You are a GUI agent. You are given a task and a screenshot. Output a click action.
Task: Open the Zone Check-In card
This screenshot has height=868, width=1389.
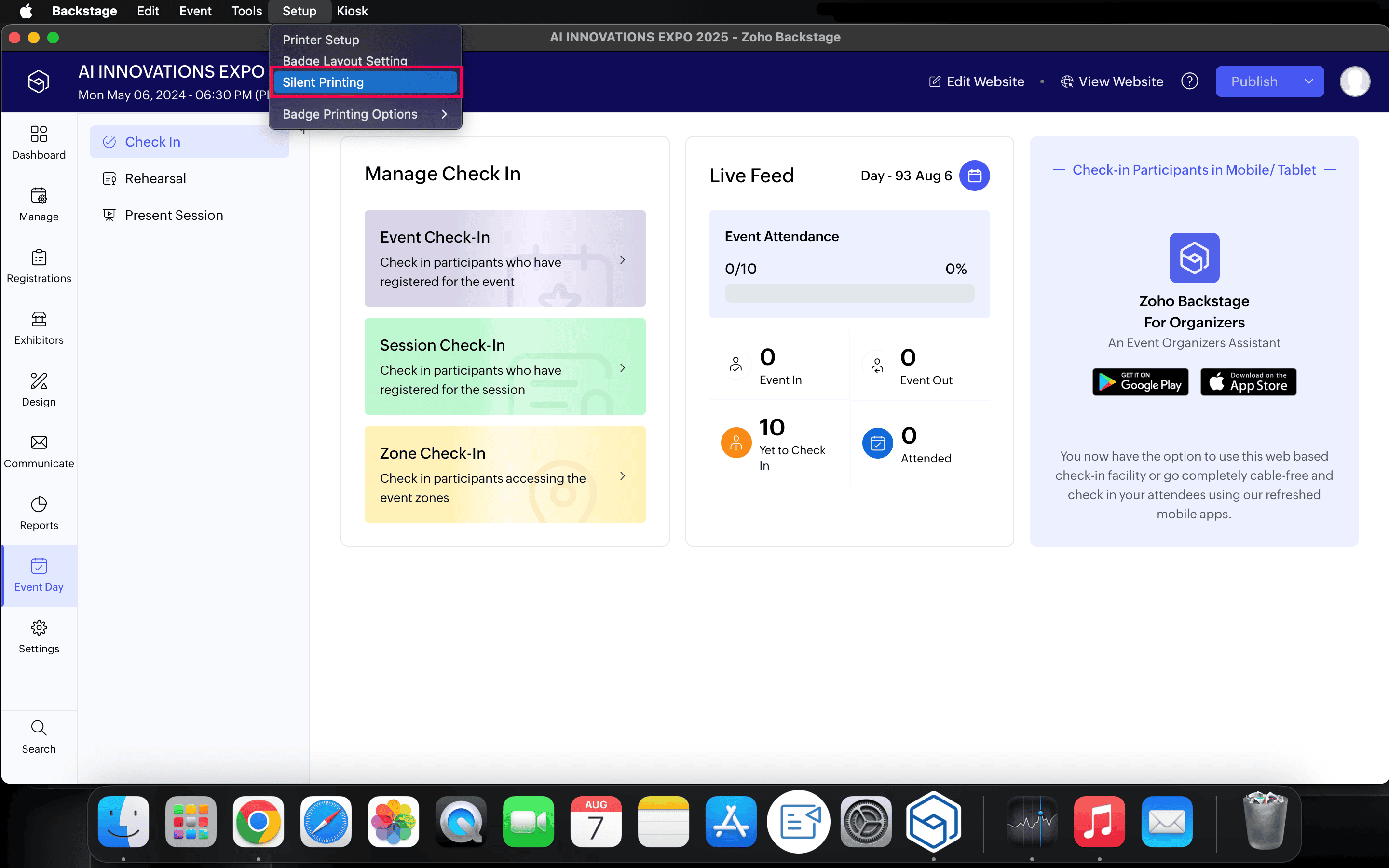(504, 474)
